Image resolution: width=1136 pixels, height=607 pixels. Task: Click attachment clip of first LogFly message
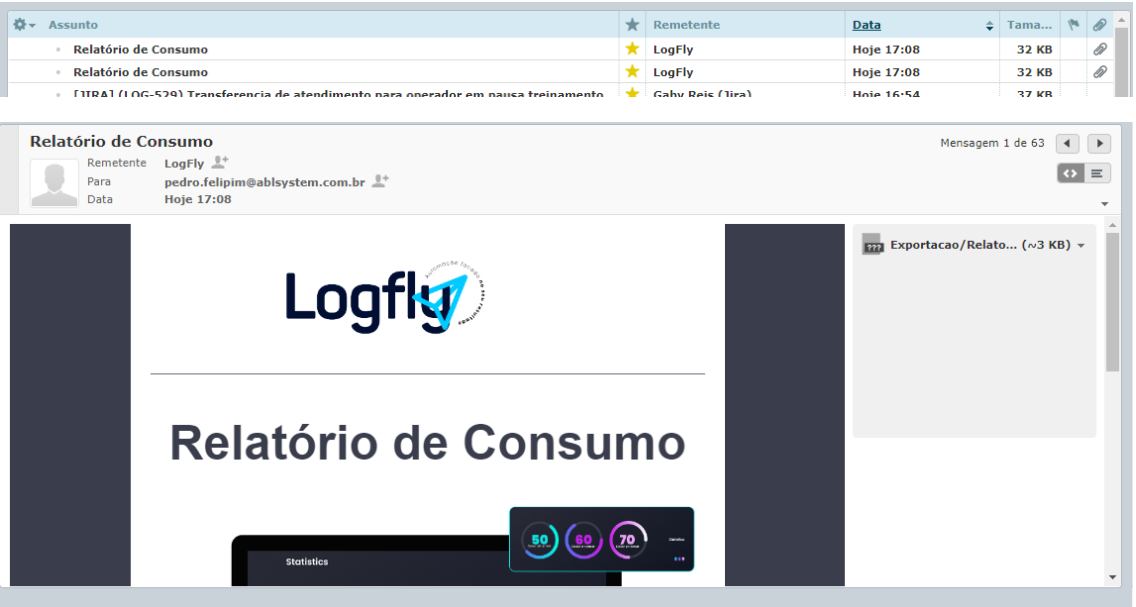coord(1100,49)
